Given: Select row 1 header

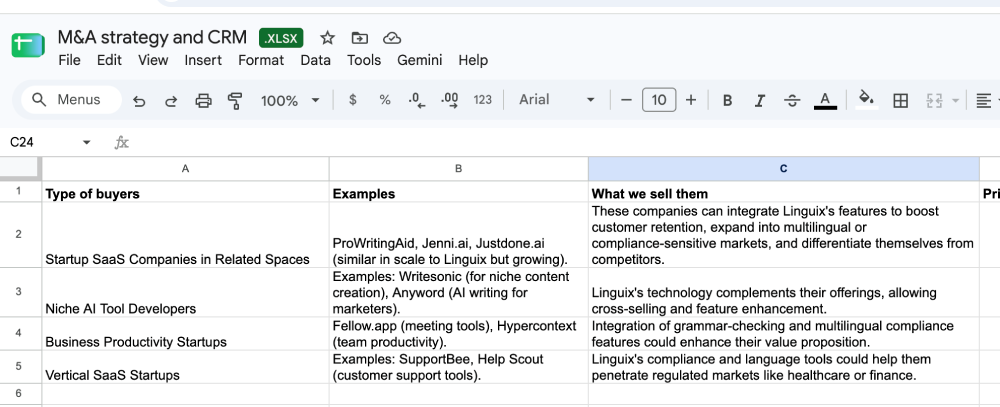Looking at the screenshot, I should 18,191.
